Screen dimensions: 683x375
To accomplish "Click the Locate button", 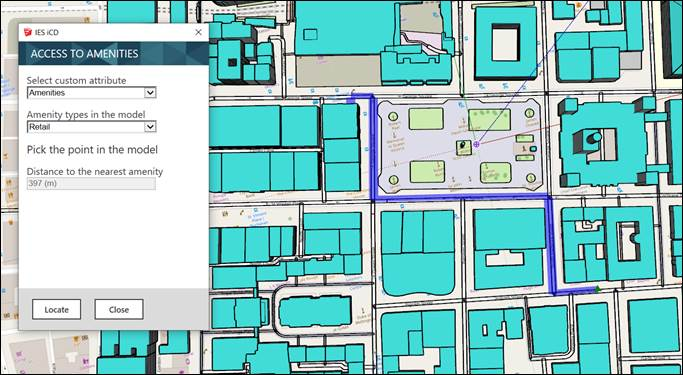I will coord(57,309).
